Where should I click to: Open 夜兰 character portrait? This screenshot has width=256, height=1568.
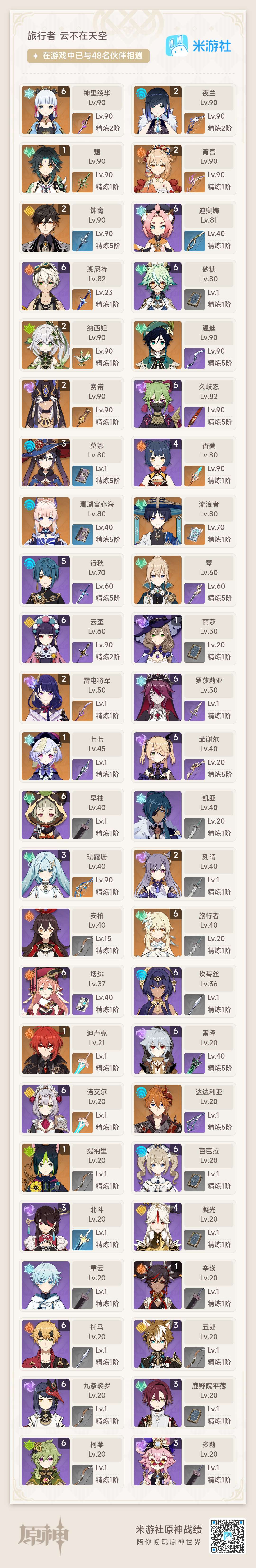click(x=157, y=110)
